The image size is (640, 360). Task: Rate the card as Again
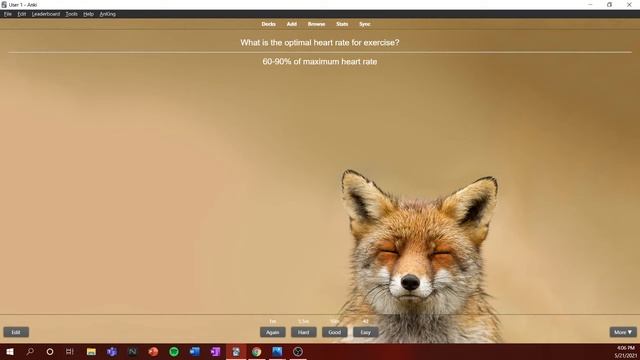tap(273, 332)
